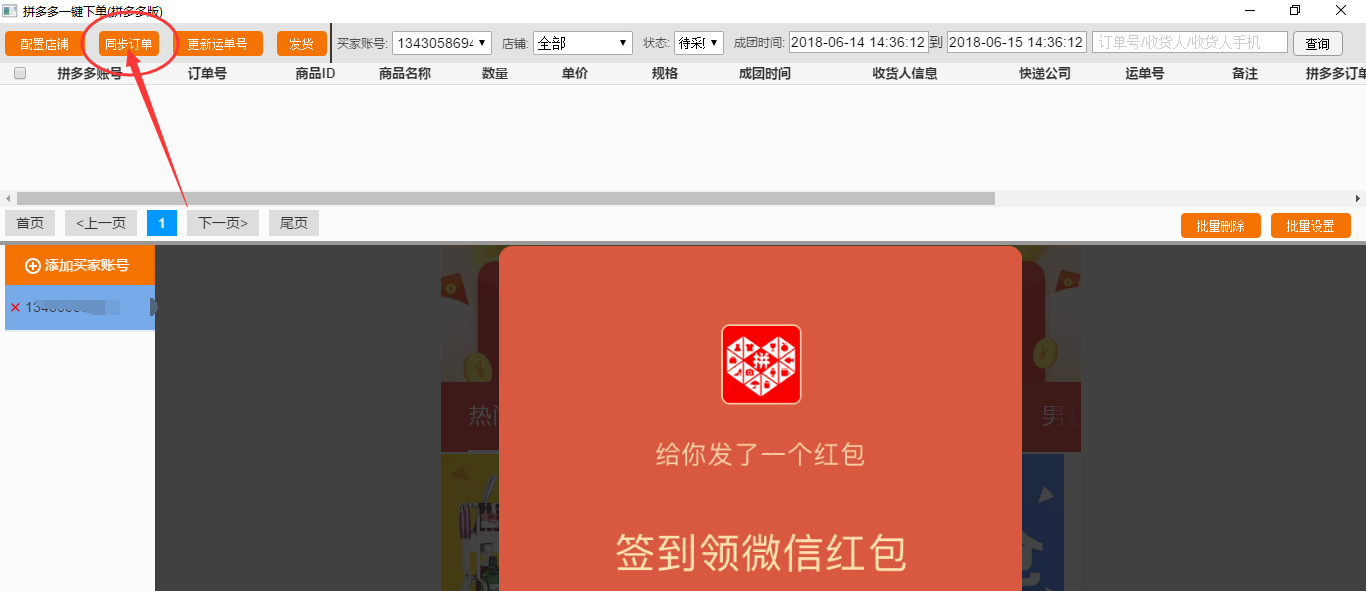
Task: Select page 1 in pagination
Action: pos(162,223)
